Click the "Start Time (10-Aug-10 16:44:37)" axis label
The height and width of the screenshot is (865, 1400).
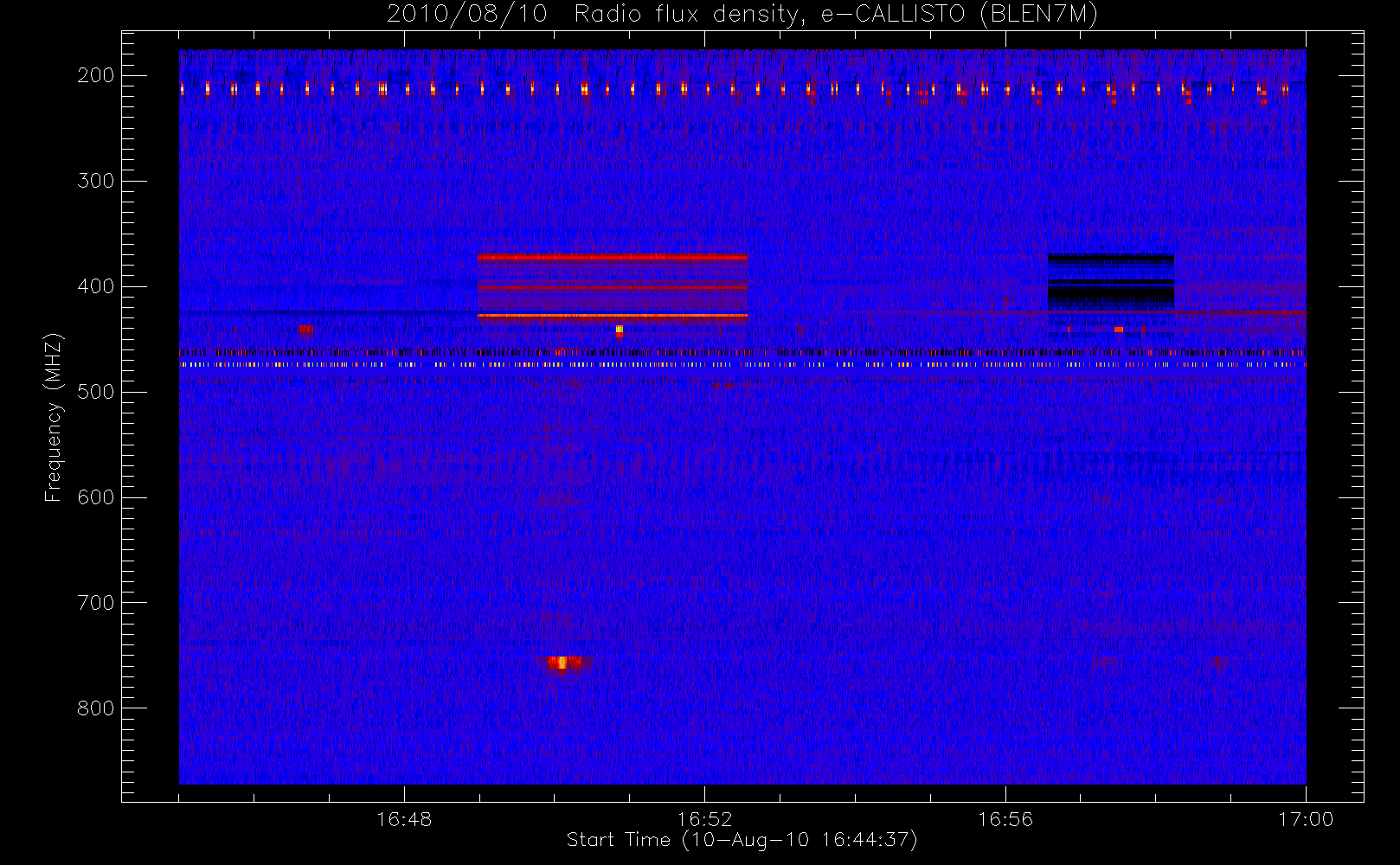click(x=742, y=840)
